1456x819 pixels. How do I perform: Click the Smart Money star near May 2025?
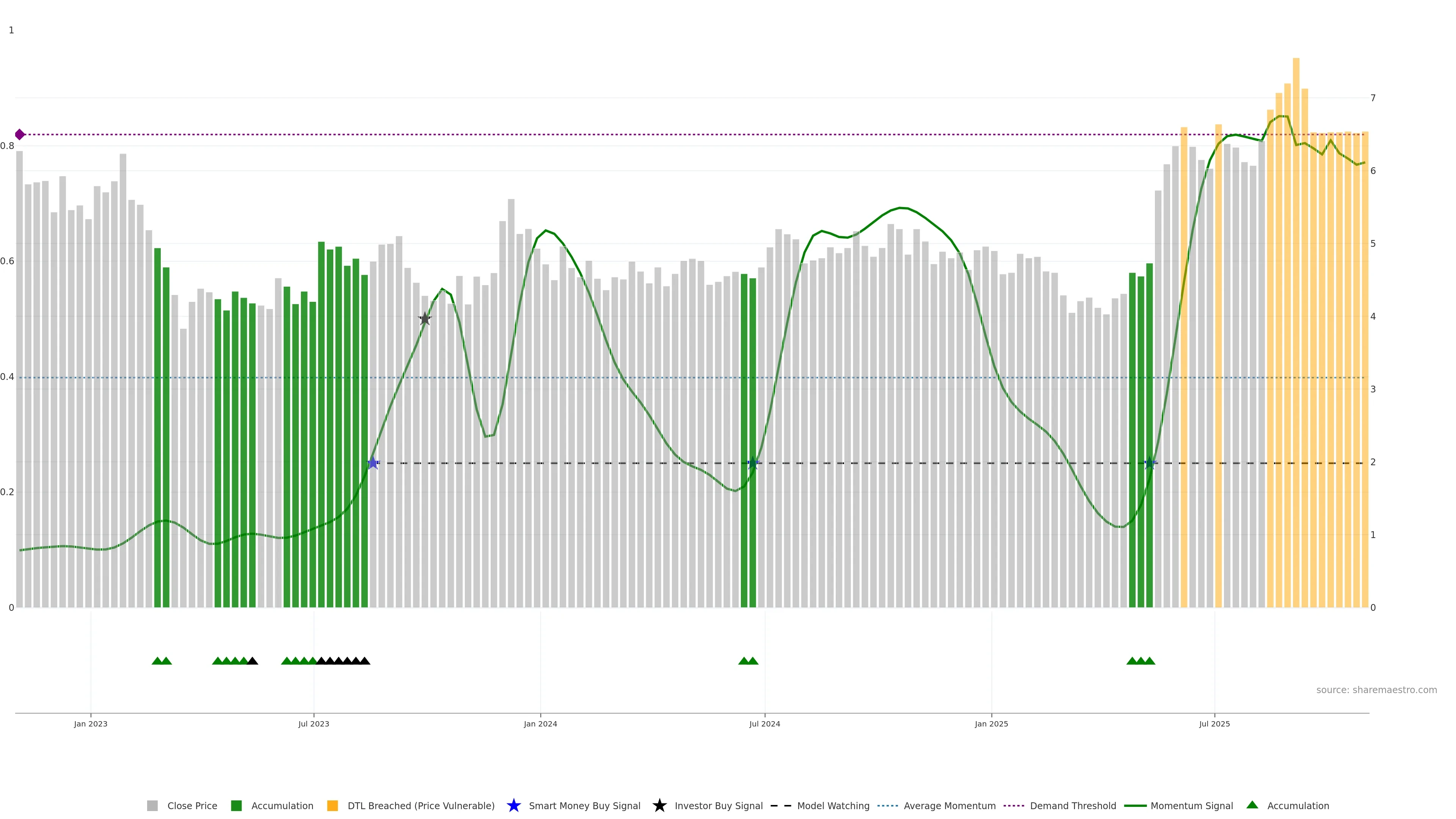[1150, 463]
